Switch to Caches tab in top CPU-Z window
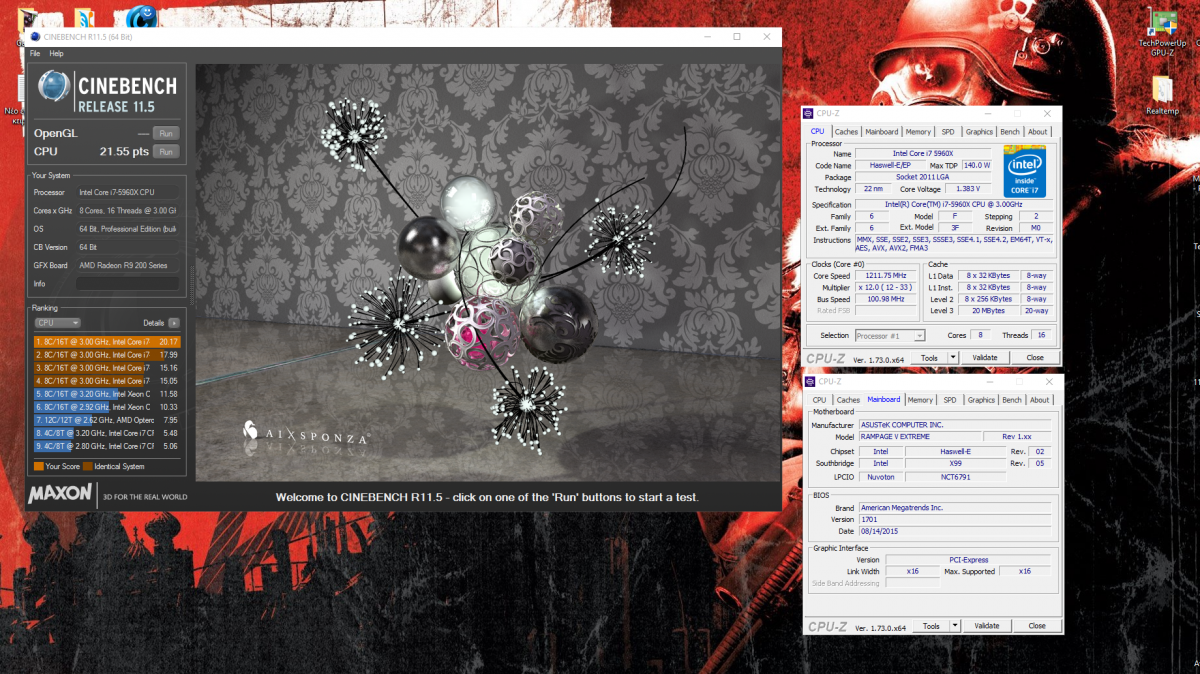 847,131
